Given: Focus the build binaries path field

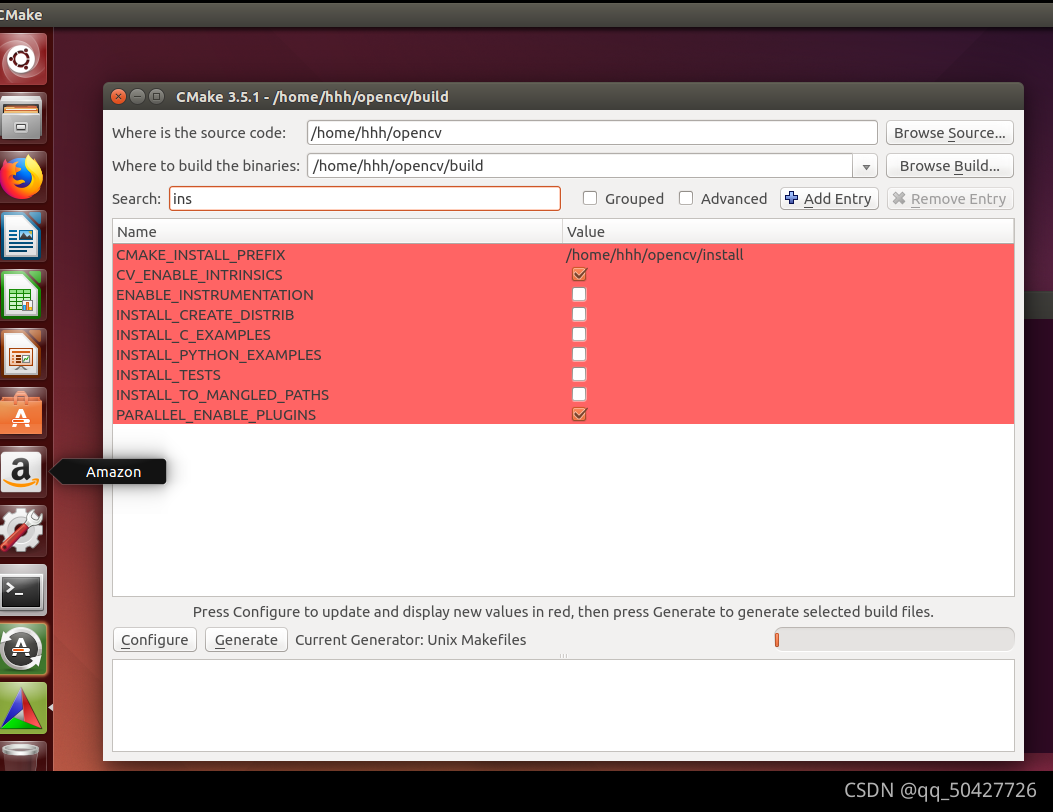Looking at the screenshot, I should tap(580, 166).
